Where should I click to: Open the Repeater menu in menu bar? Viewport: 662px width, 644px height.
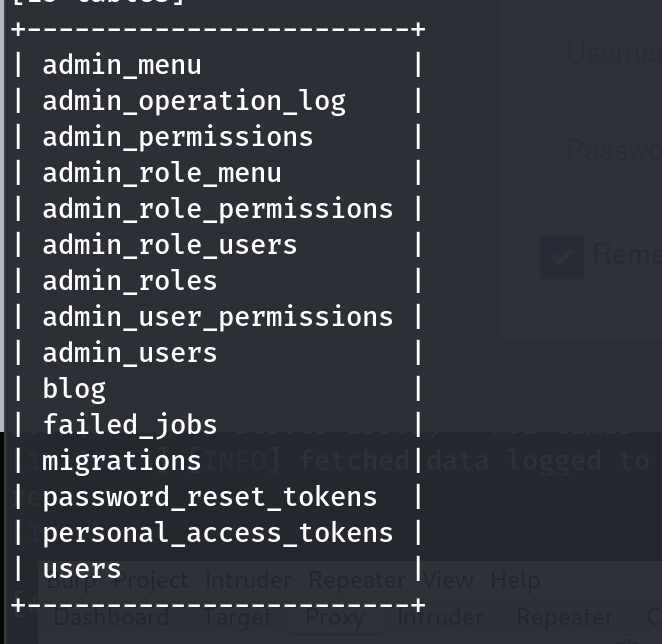coord(354,581)
